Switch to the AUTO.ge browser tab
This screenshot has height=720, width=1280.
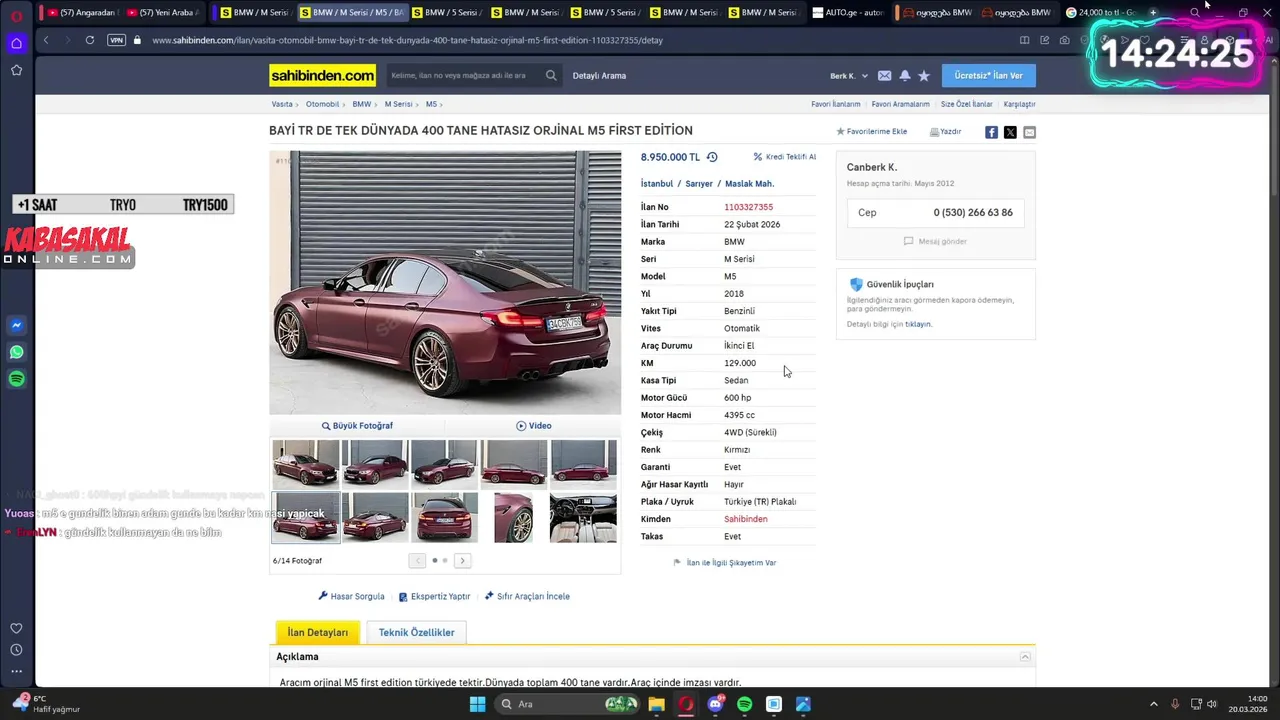(848, 12)
